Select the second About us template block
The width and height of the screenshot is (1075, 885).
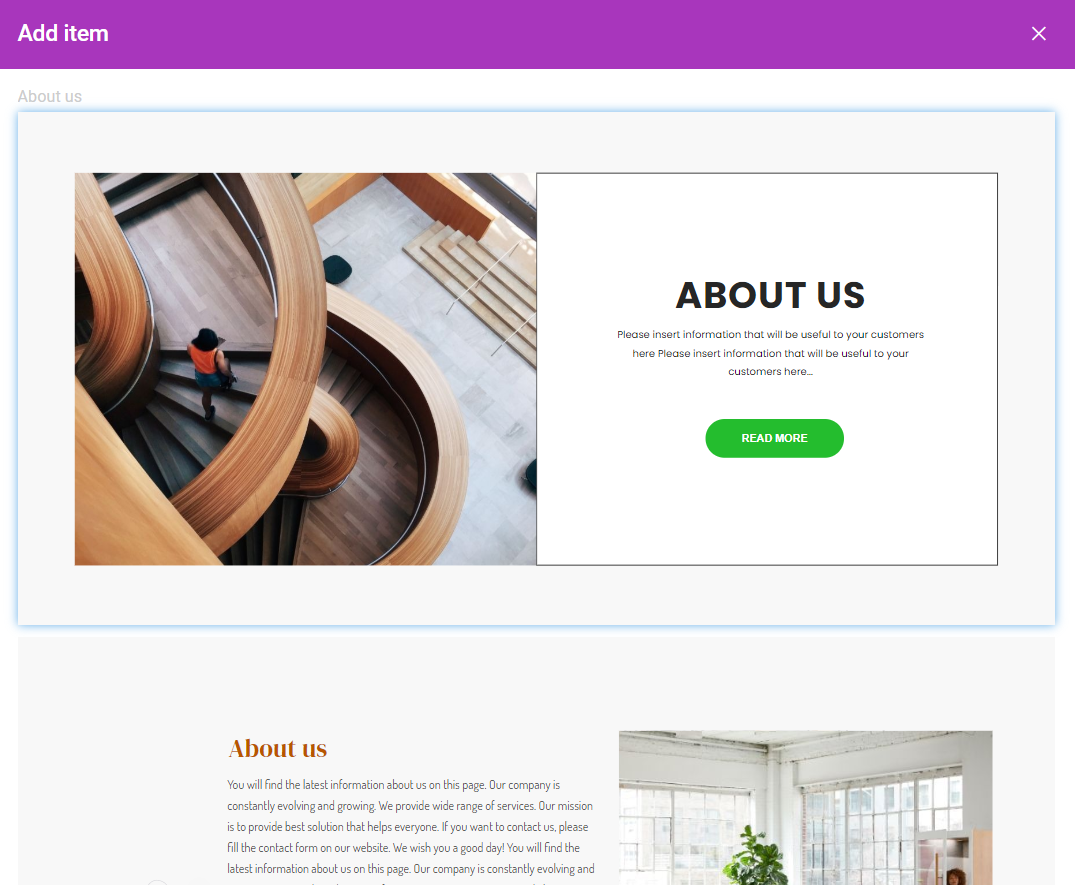click(536, 761)
